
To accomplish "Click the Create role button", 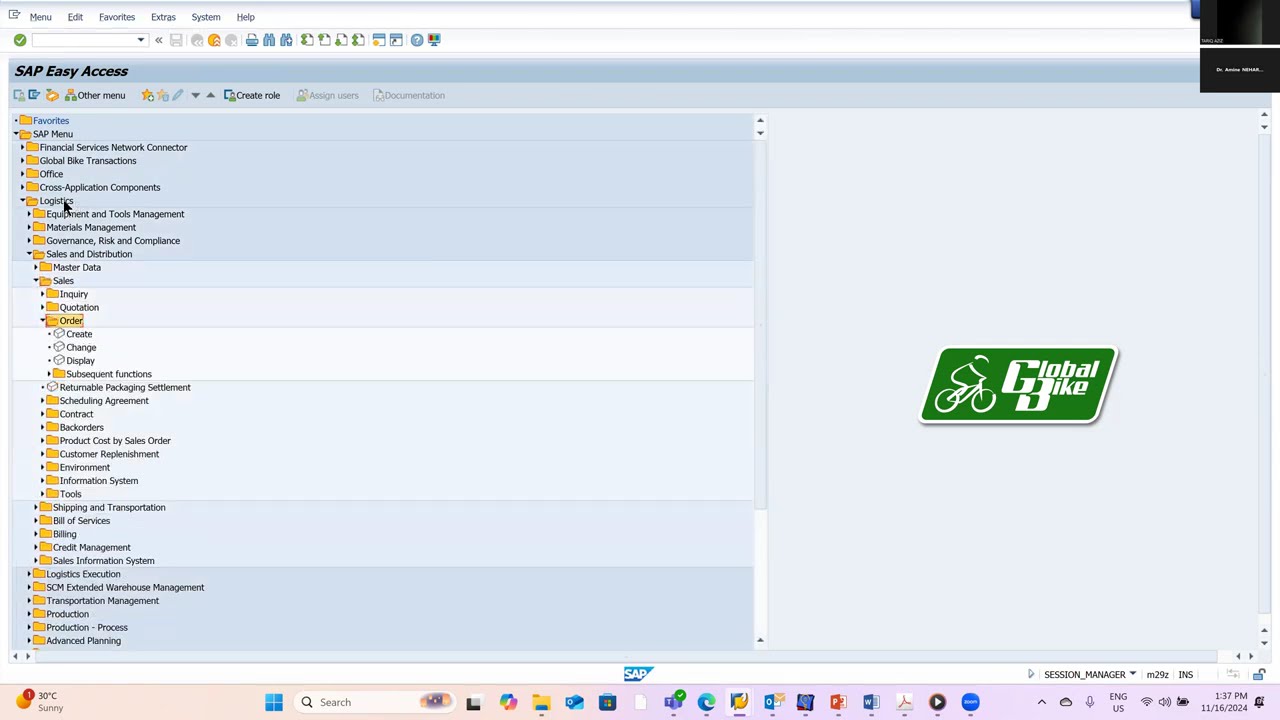I will coord(252,95).
